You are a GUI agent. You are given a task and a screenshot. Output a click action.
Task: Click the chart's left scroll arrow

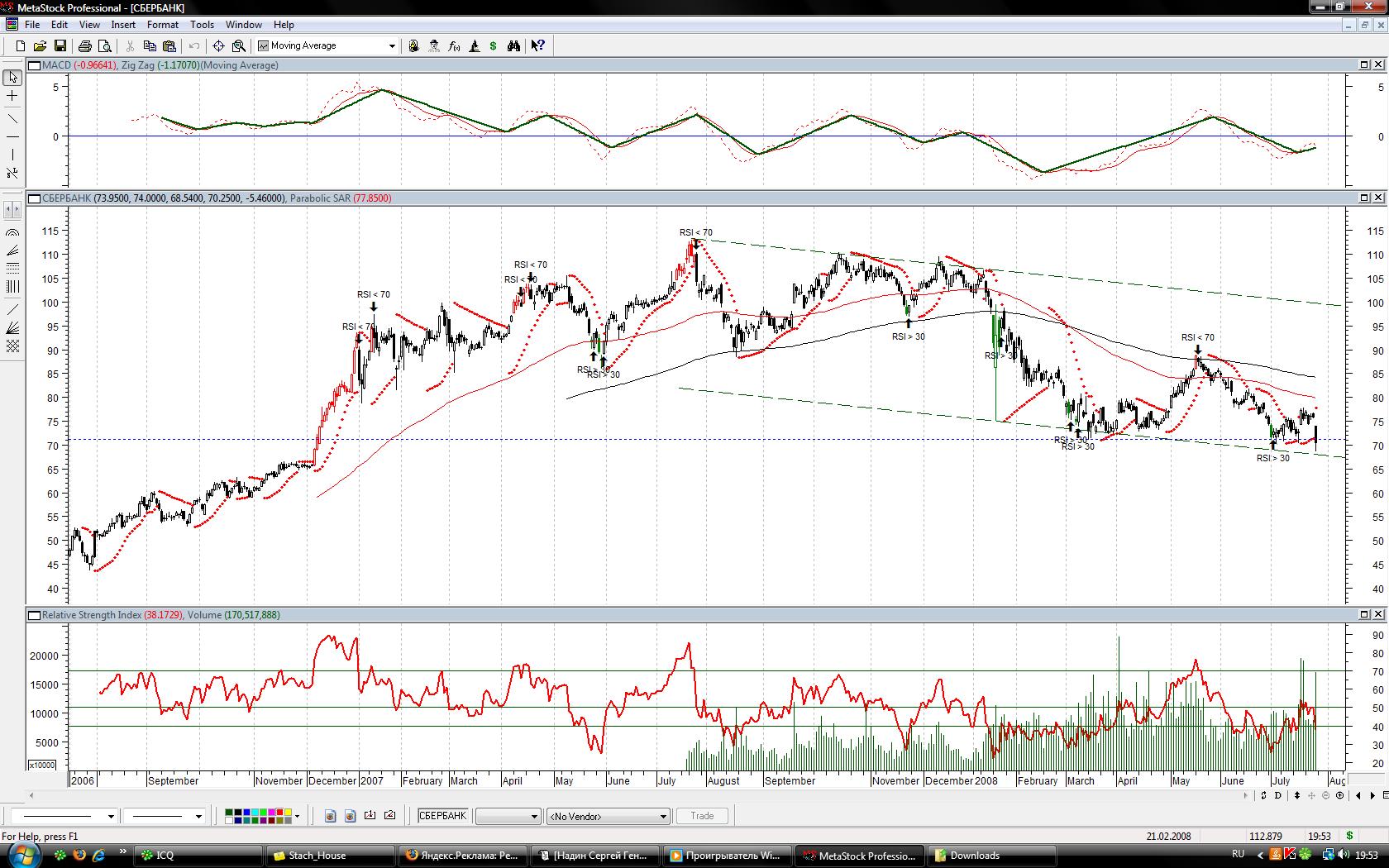[32, 795]
